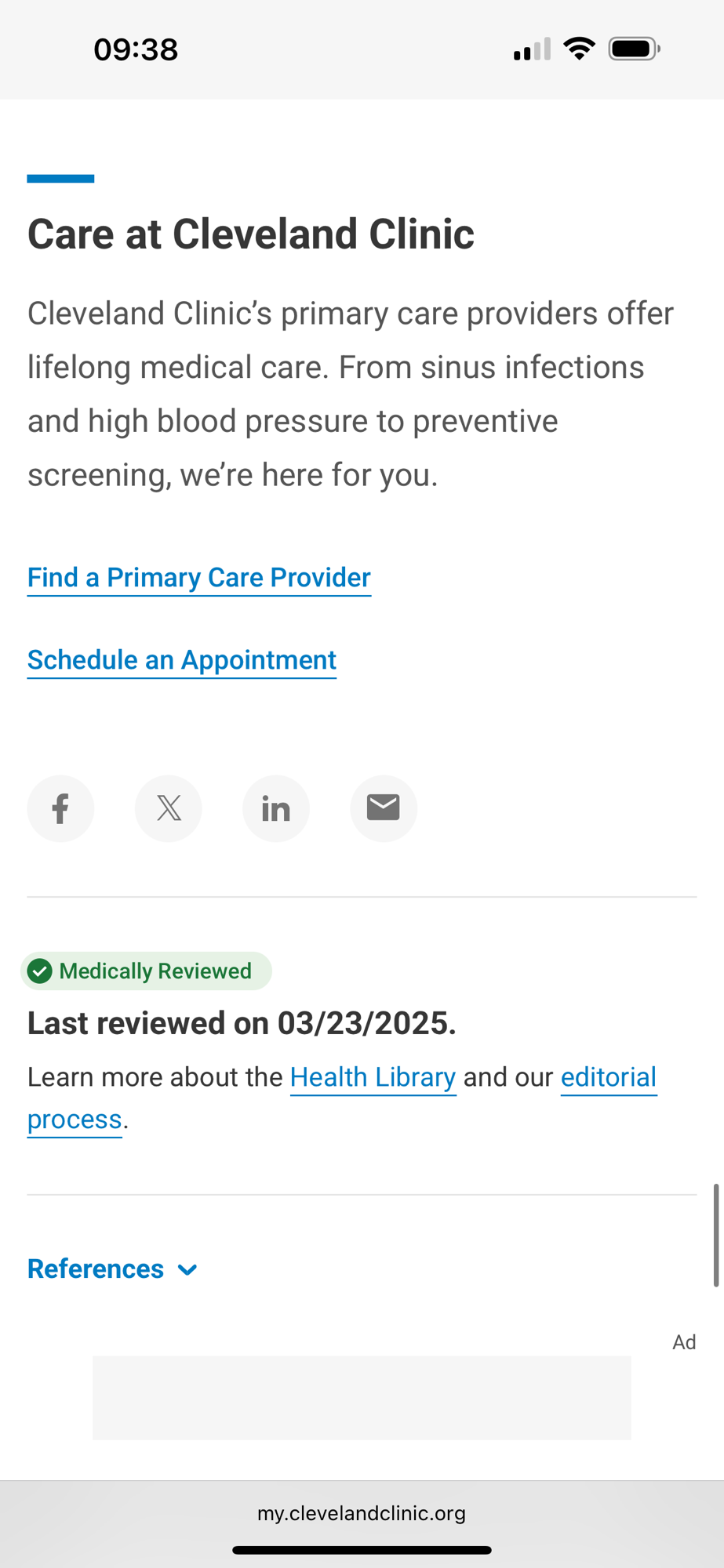Tap the 09:38 clock in status bar
The height and width of the screenshot is (1568, 724).
pyautogui.click(x=136, y=49)
